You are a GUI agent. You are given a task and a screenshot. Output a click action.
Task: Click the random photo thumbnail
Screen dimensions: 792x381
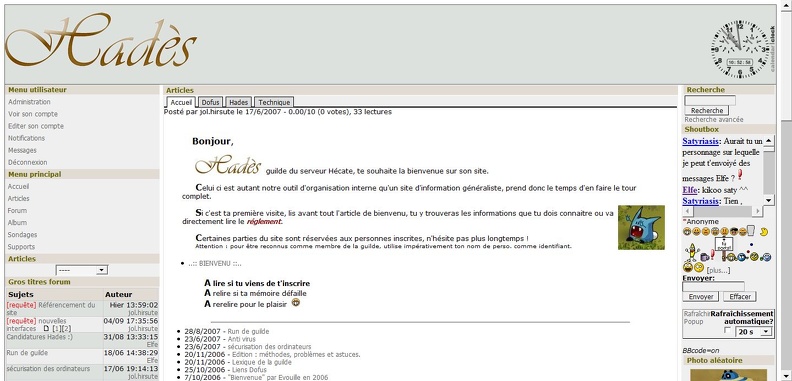[728, 374]
